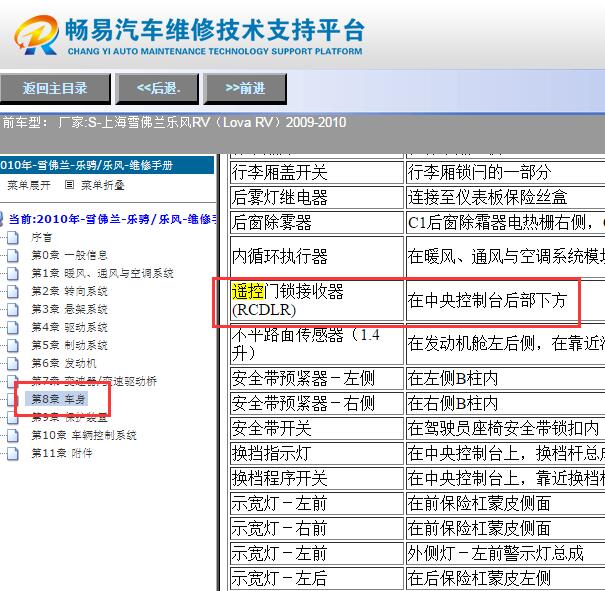Click the 行李厢盖开关 table cell
This screenshot has width=605, height=591.
pos(317,172)
